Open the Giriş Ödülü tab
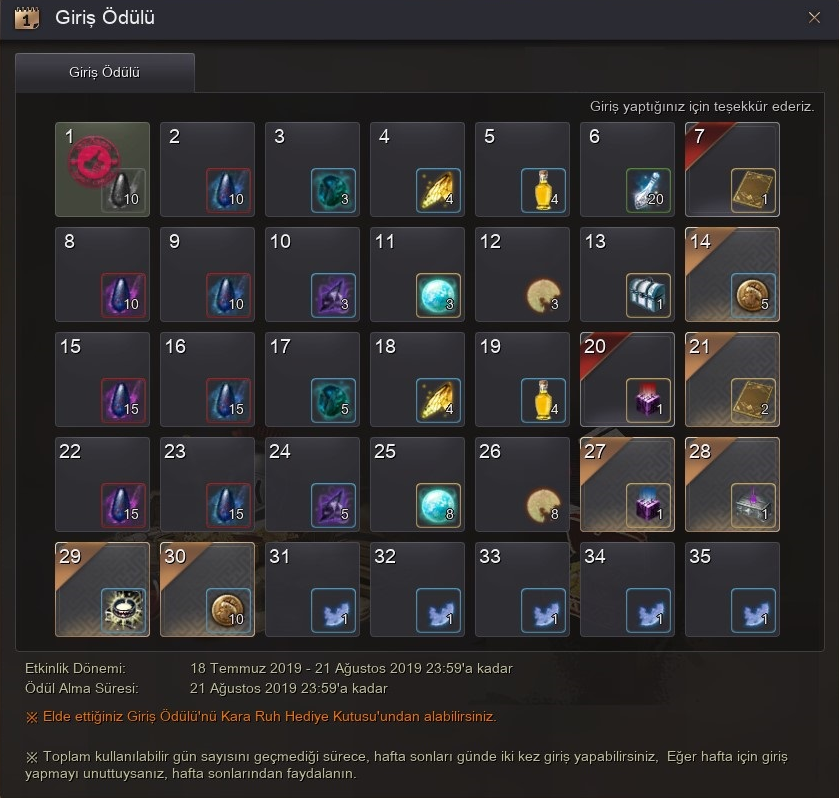The height and width of the screenshot is (798, 839). coord(104,72)
